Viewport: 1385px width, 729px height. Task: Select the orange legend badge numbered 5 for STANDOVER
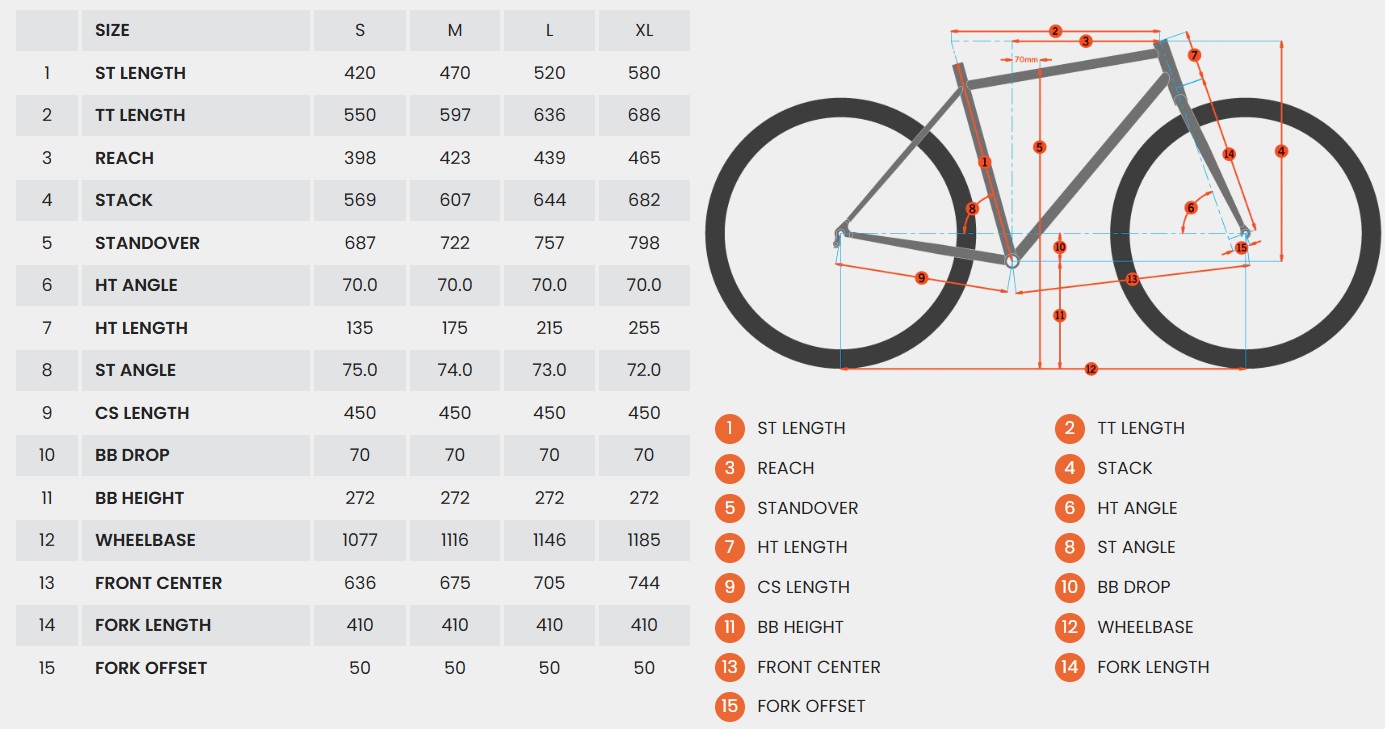730,508
